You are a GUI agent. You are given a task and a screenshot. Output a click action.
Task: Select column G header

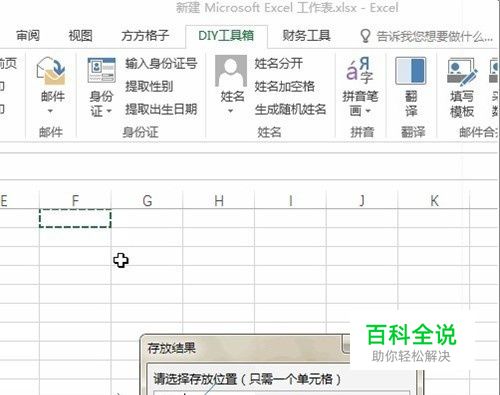(147, 201)
